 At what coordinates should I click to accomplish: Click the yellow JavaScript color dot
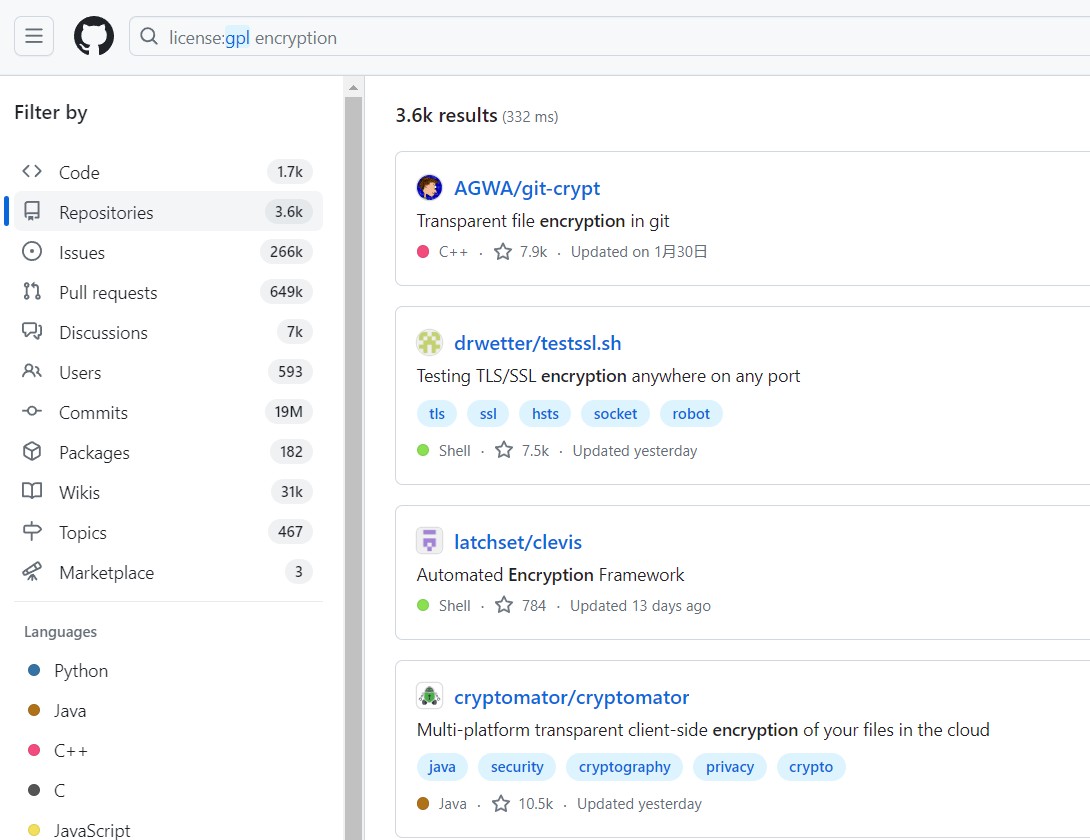pos(34,830)
